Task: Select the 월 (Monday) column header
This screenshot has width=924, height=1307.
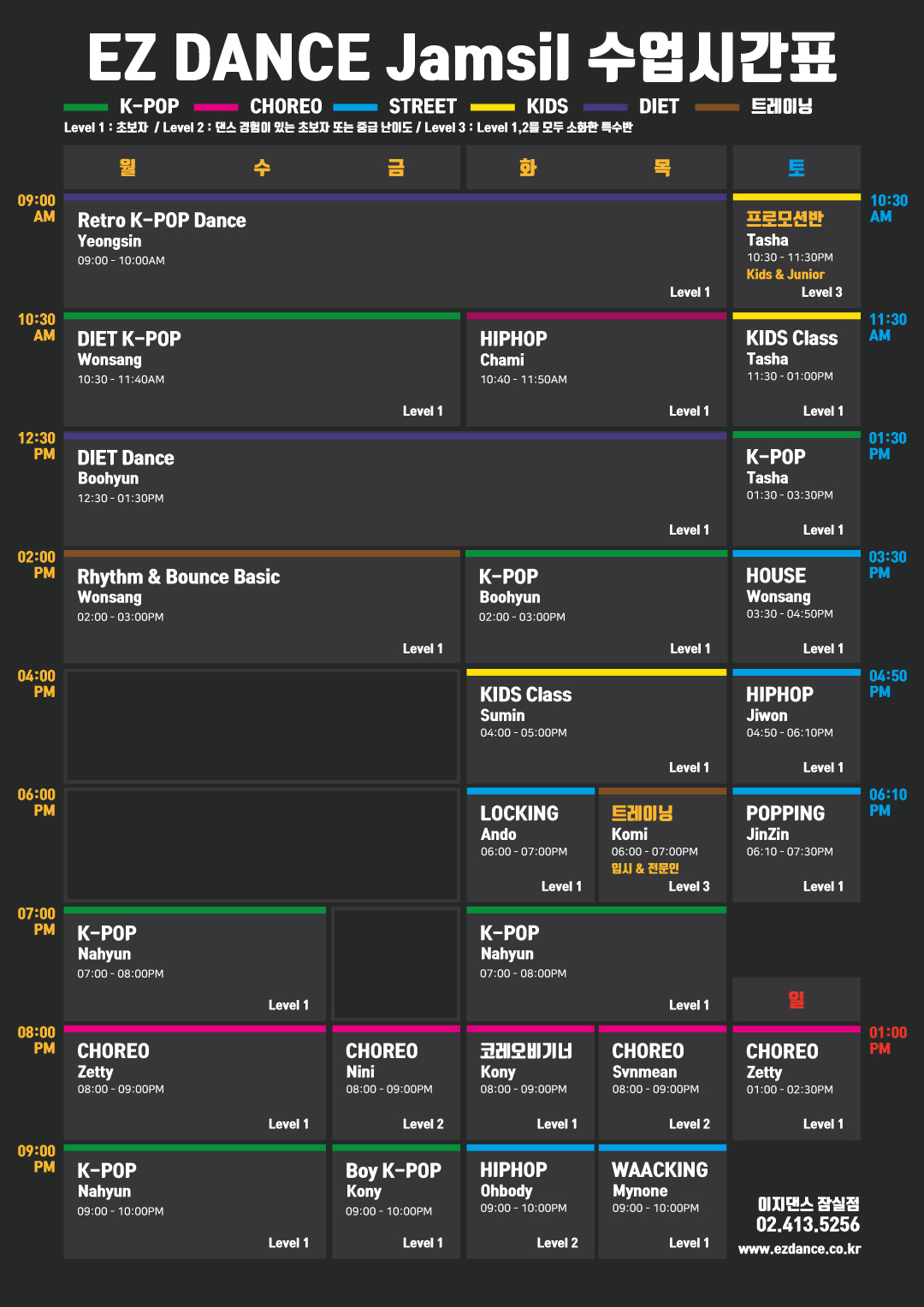Action: click(128, 167)
